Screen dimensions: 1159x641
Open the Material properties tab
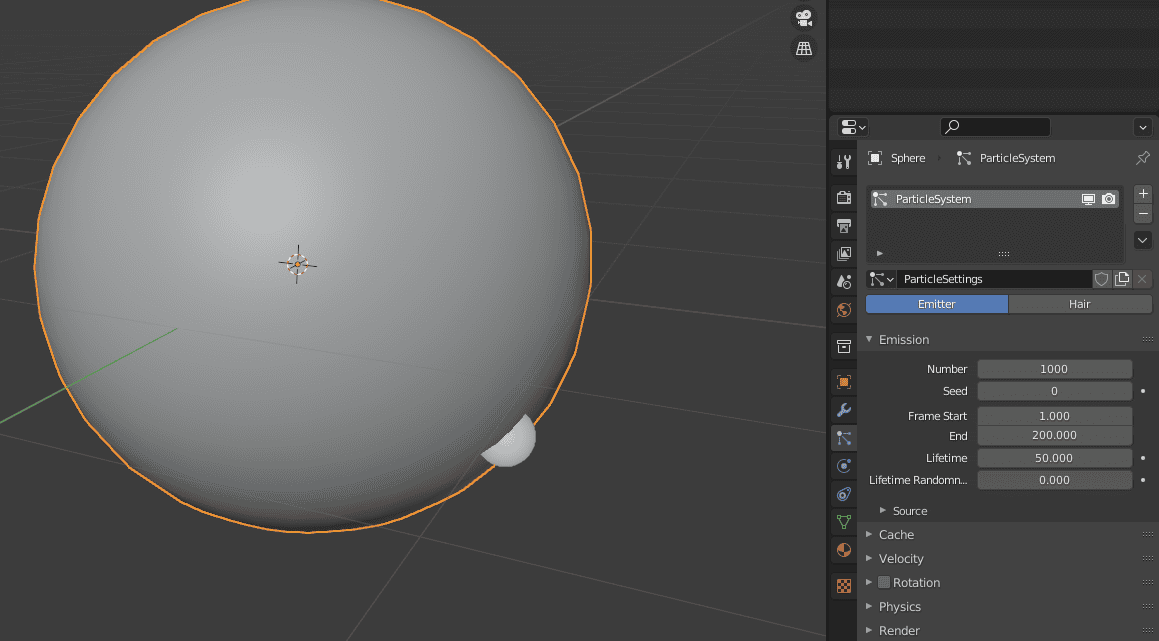[x=843, y=549]
